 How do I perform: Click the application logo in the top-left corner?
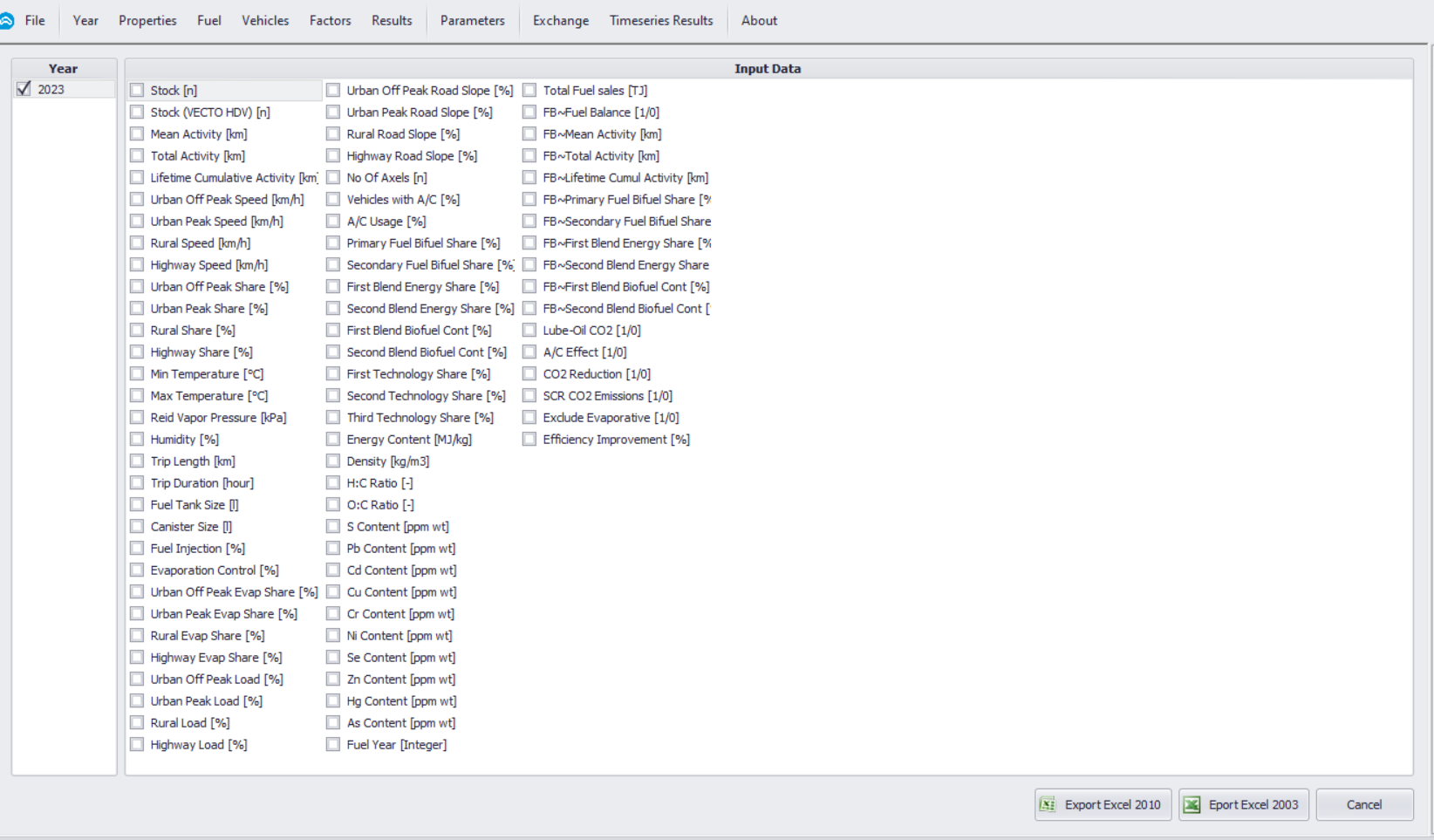(10, 19)
